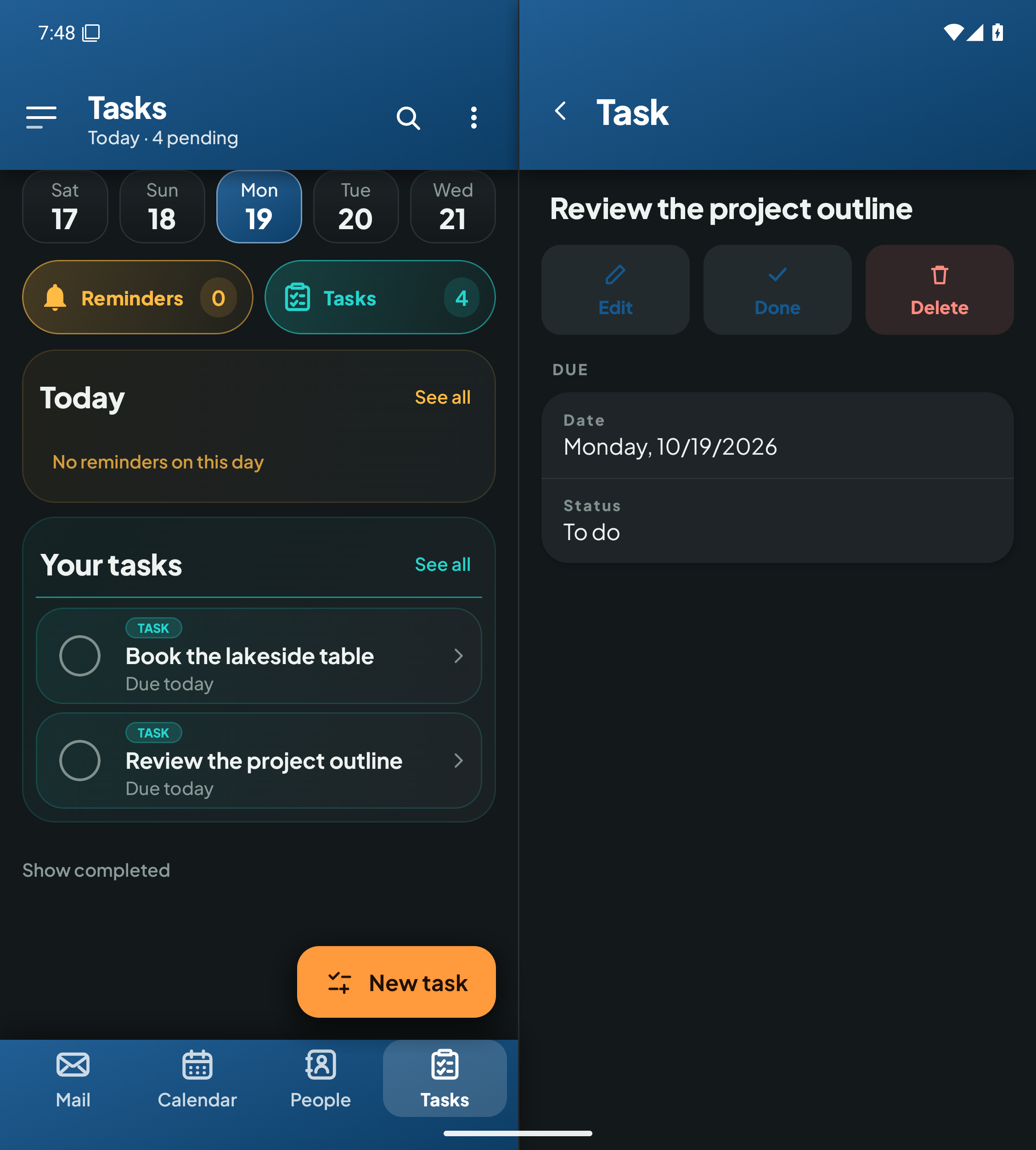Tap See all in Your tasks
Screen dimensions: 1036x1150
click(x=442, y=564)
